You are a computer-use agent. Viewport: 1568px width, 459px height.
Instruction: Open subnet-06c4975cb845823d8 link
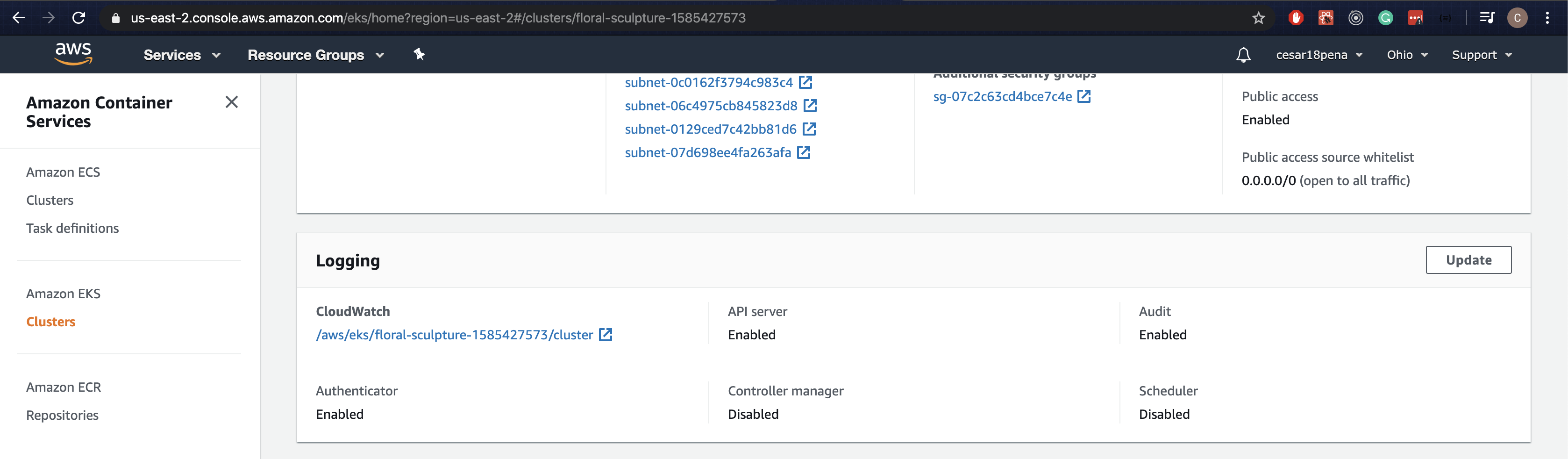pos(711,105)
